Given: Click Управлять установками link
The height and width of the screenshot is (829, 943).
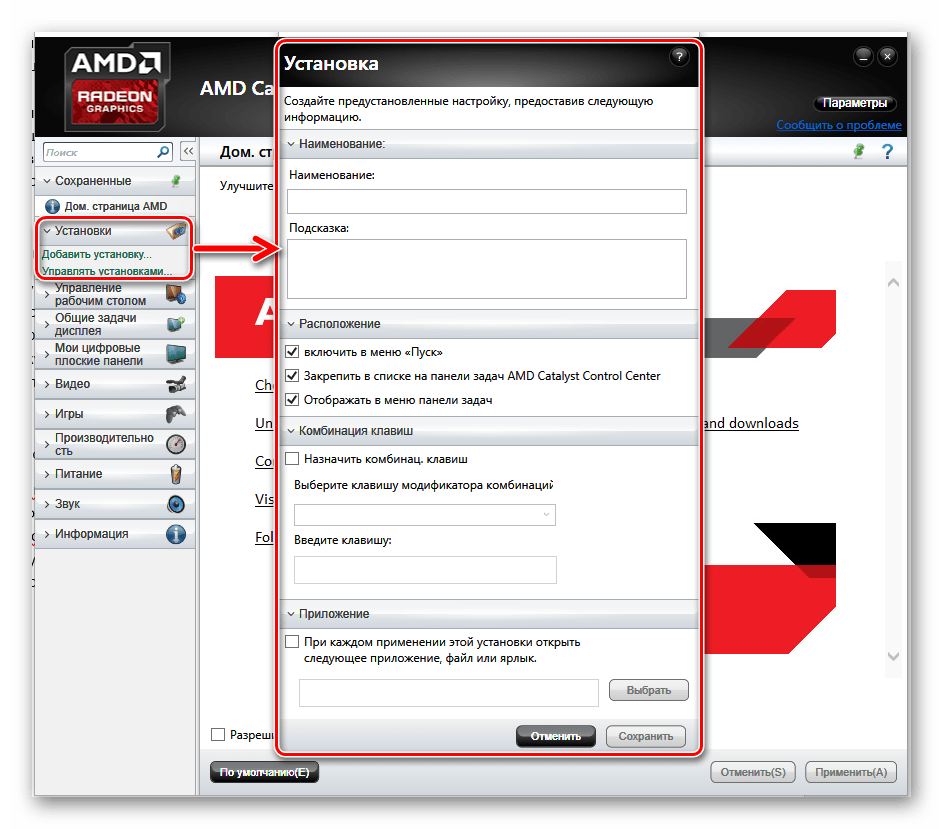Looking at the screenshot, I should tap(106, 271).
